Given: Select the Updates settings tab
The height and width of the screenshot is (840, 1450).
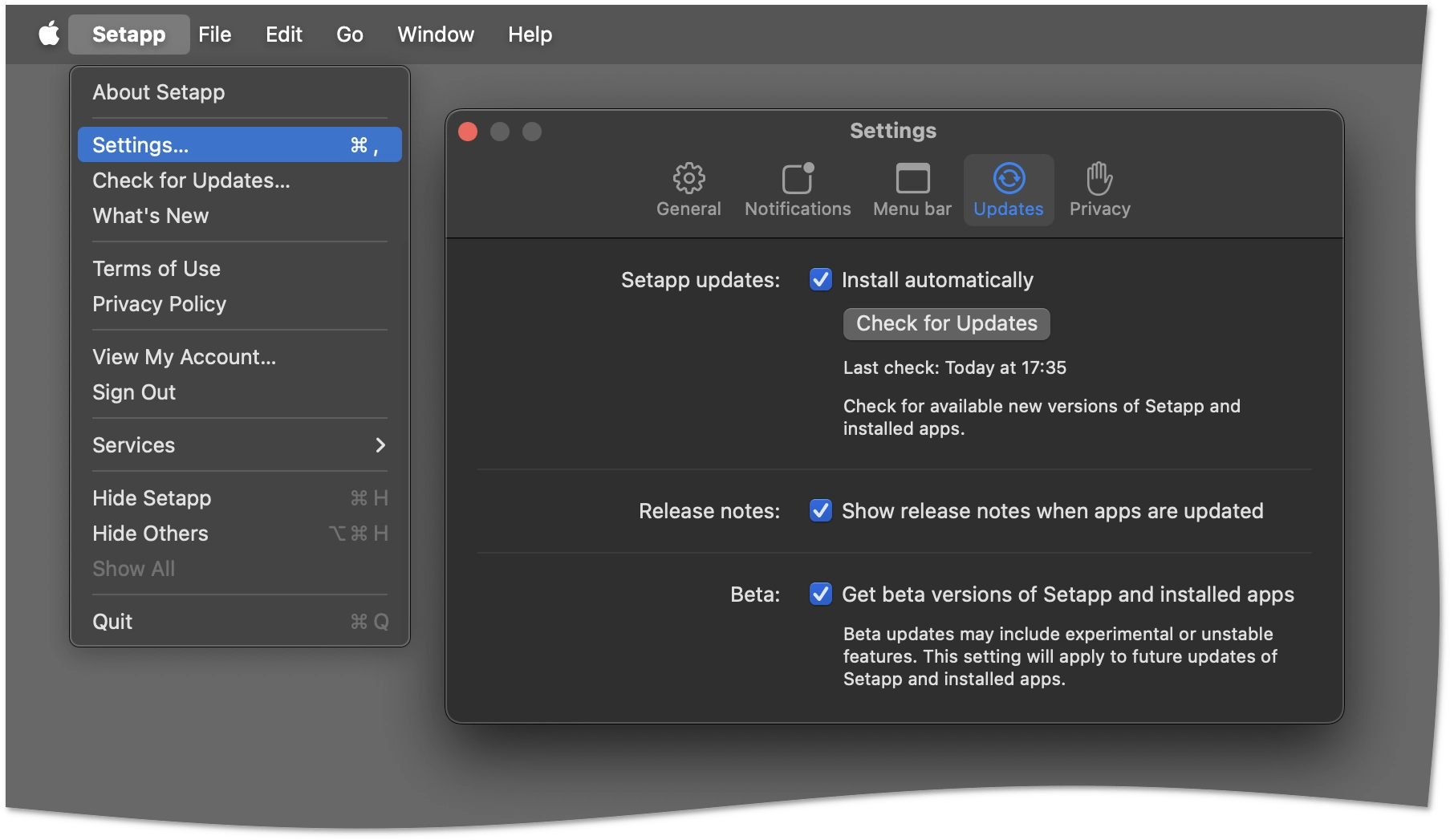Looking at the screenshot, I should 1009,190.
